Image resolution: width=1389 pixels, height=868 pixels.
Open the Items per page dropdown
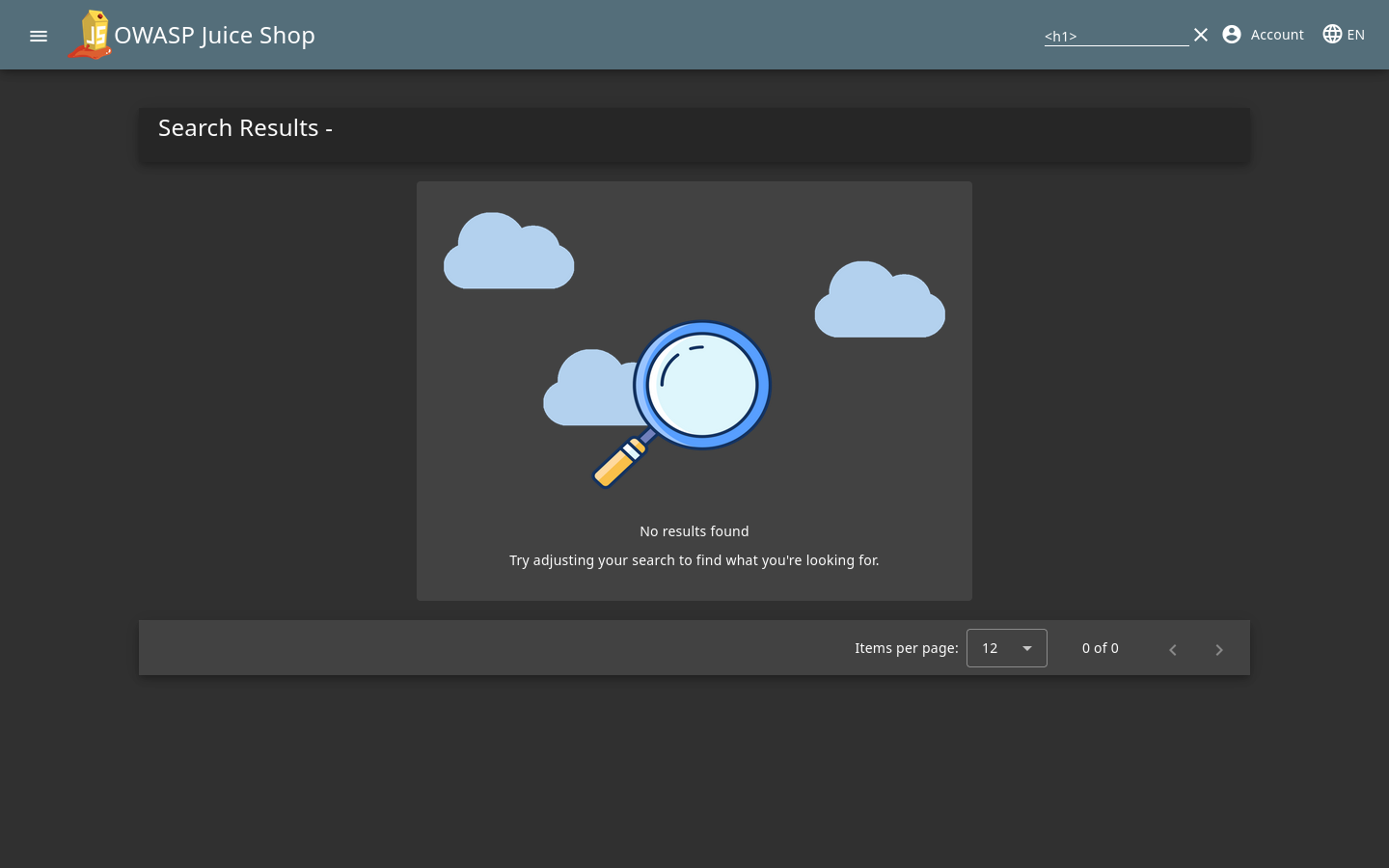(1006, 648)
